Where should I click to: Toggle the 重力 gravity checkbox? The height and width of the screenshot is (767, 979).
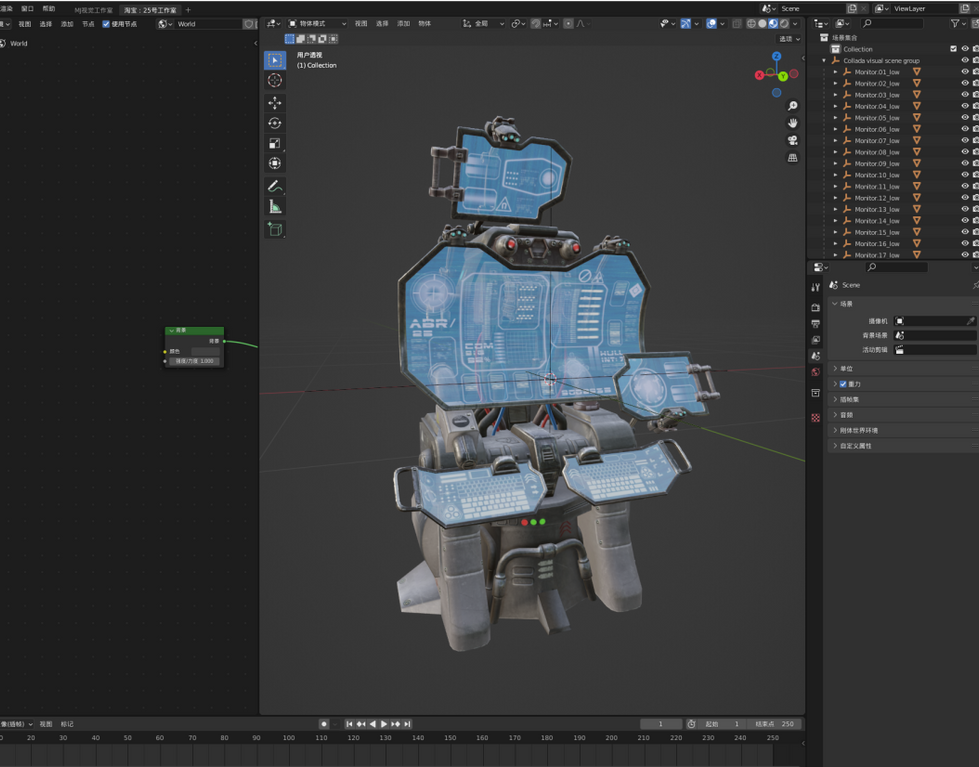click(843, 384)
